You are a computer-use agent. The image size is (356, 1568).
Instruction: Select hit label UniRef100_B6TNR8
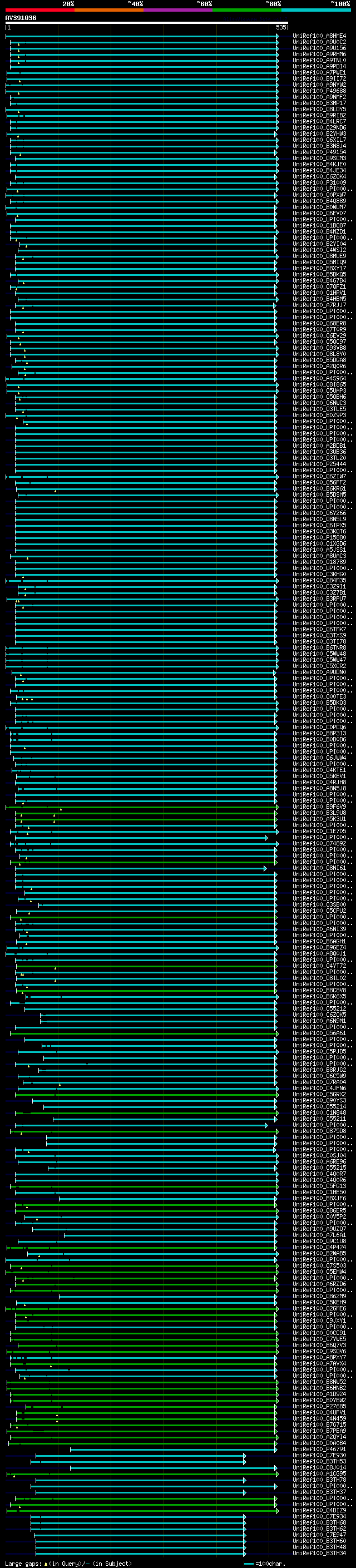pyautogui.click(x=319, y=647)
